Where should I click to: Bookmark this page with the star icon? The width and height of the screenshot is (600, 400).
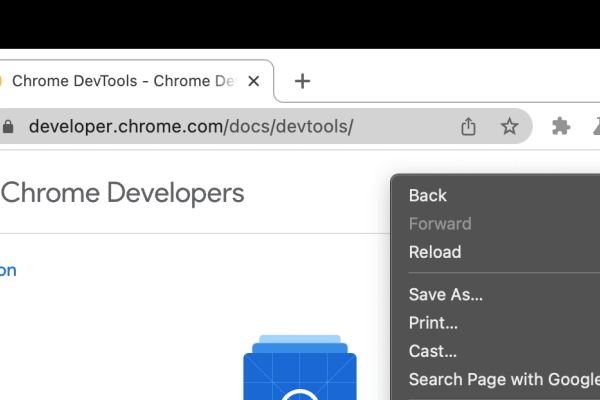tap(509, 126)
